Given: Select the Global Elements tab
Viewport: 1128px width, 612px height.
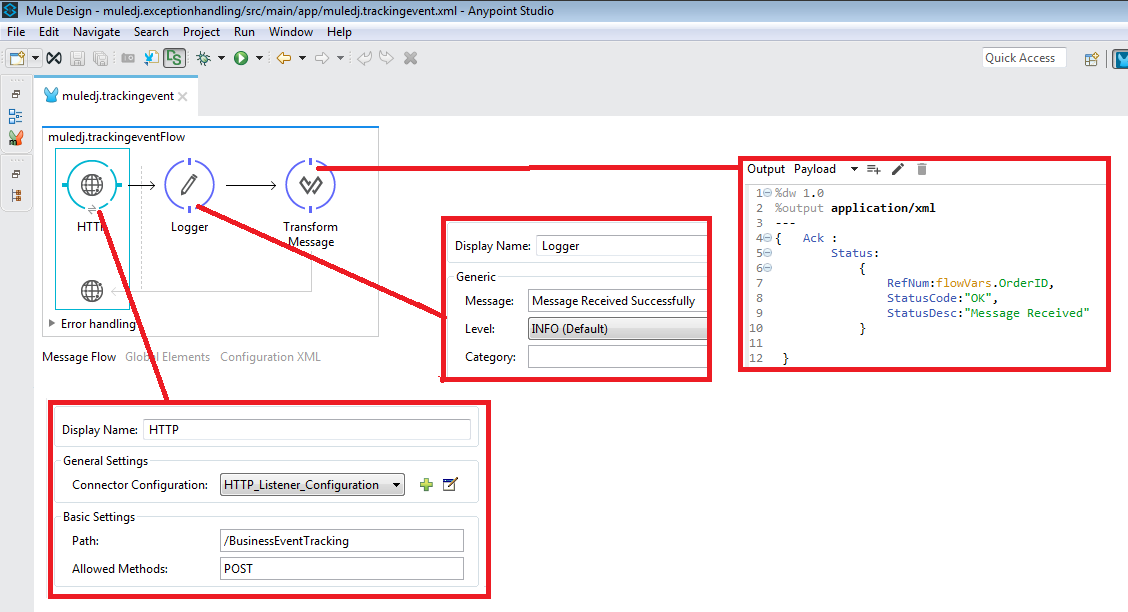Looking at the screenshot, I should [x=167, y=356].
